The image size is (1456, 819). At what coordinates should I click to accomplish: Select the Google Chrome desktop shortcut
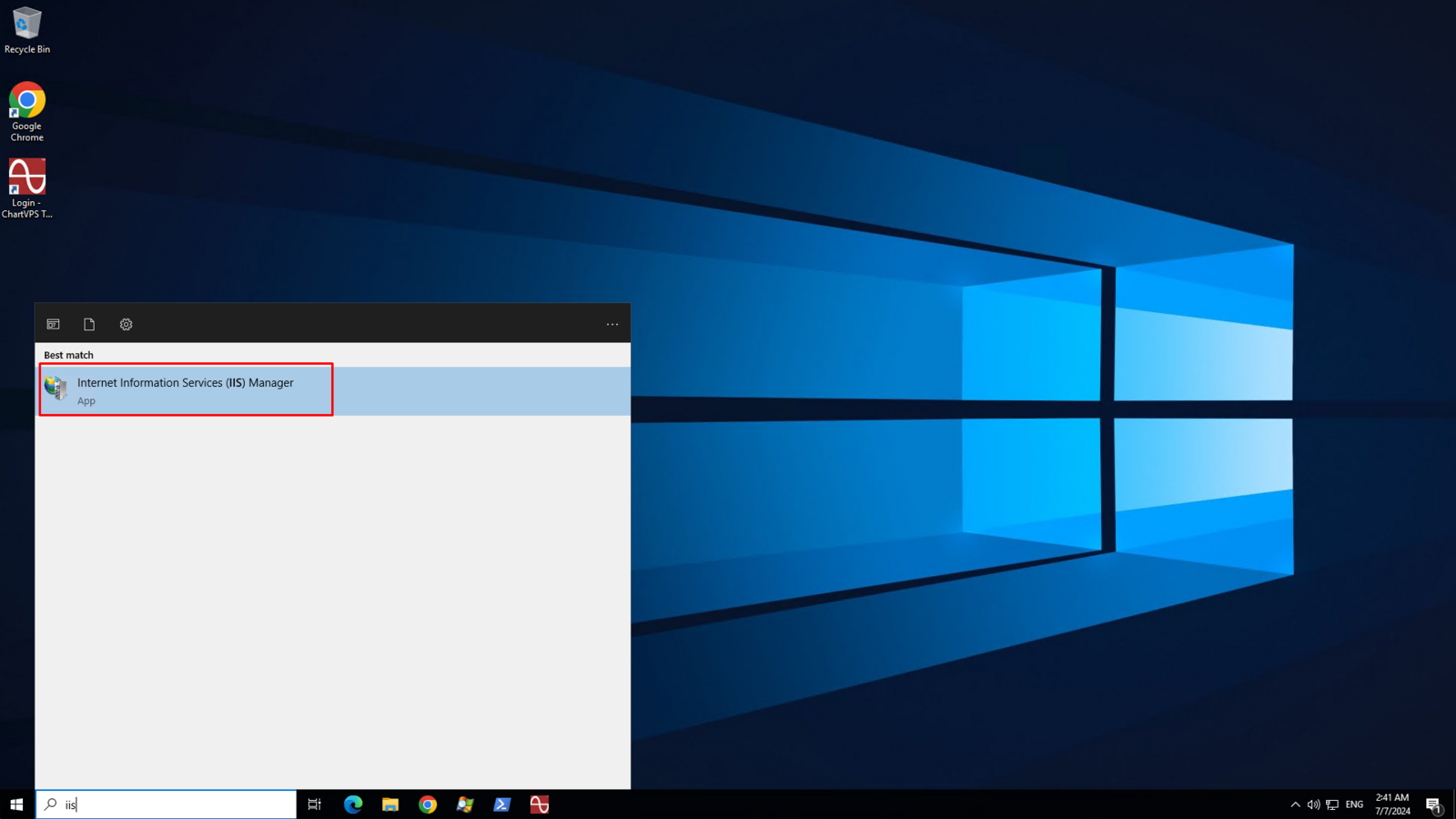27,111
